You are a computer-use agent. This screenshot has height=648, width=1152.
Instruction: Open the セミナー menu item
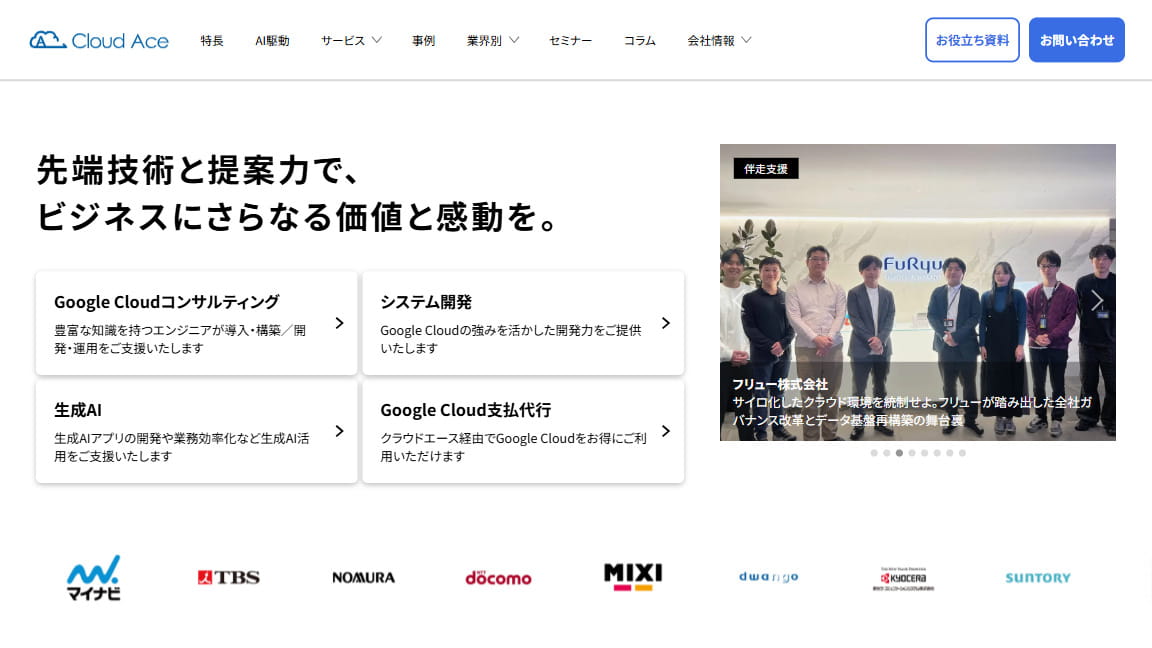coord(570,40)
